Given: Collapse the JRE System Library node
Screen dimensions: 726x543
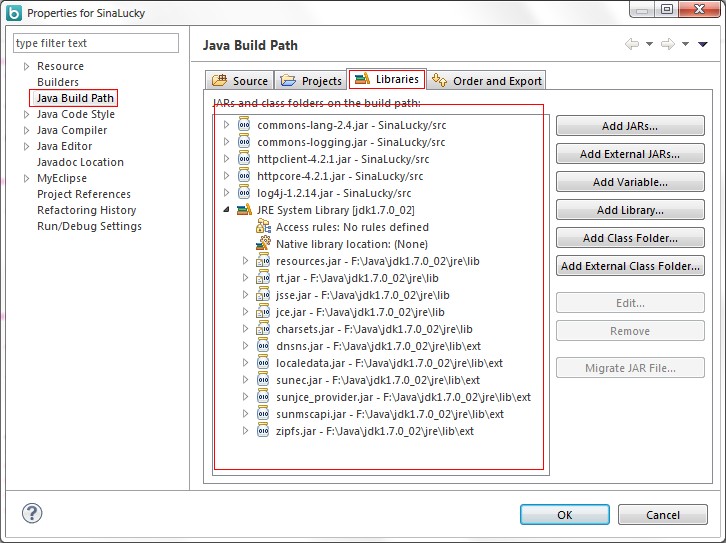Looking at the screenshot, I should (227, 210).
